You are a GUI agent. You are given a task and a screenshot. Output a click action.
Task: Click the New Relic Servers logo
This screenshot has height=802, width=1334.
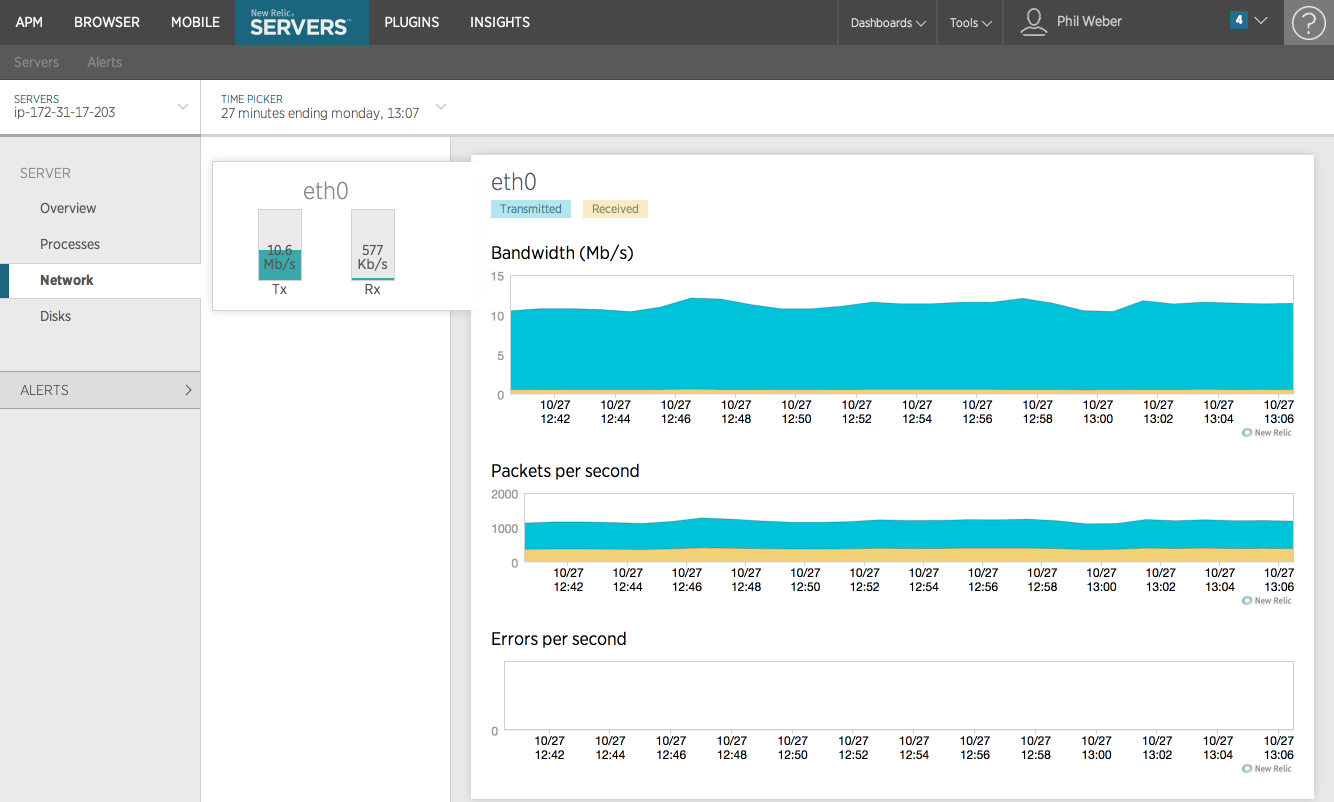point(302,22)
